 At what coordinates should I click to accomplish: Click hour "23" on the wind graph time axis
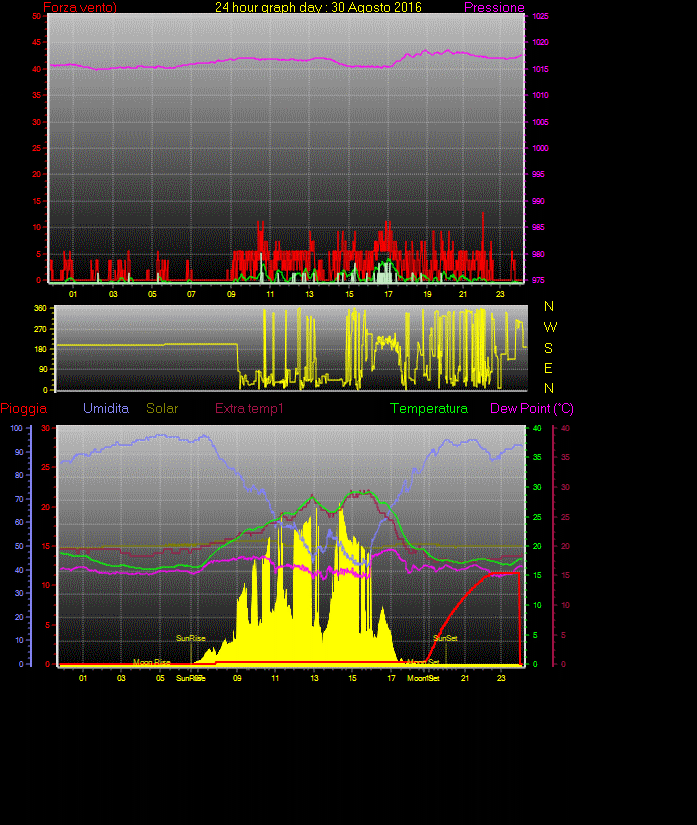pos(500,294)
